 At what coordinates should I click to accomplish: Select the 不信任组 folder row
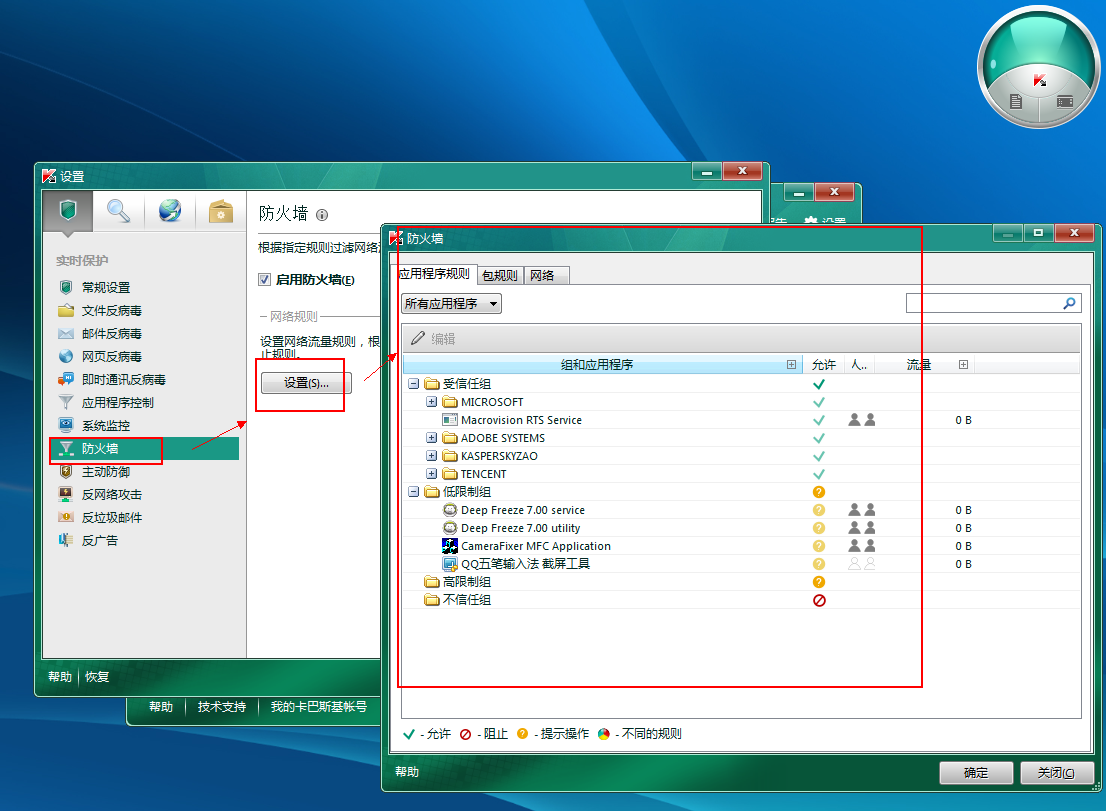[x=741, y=600]
